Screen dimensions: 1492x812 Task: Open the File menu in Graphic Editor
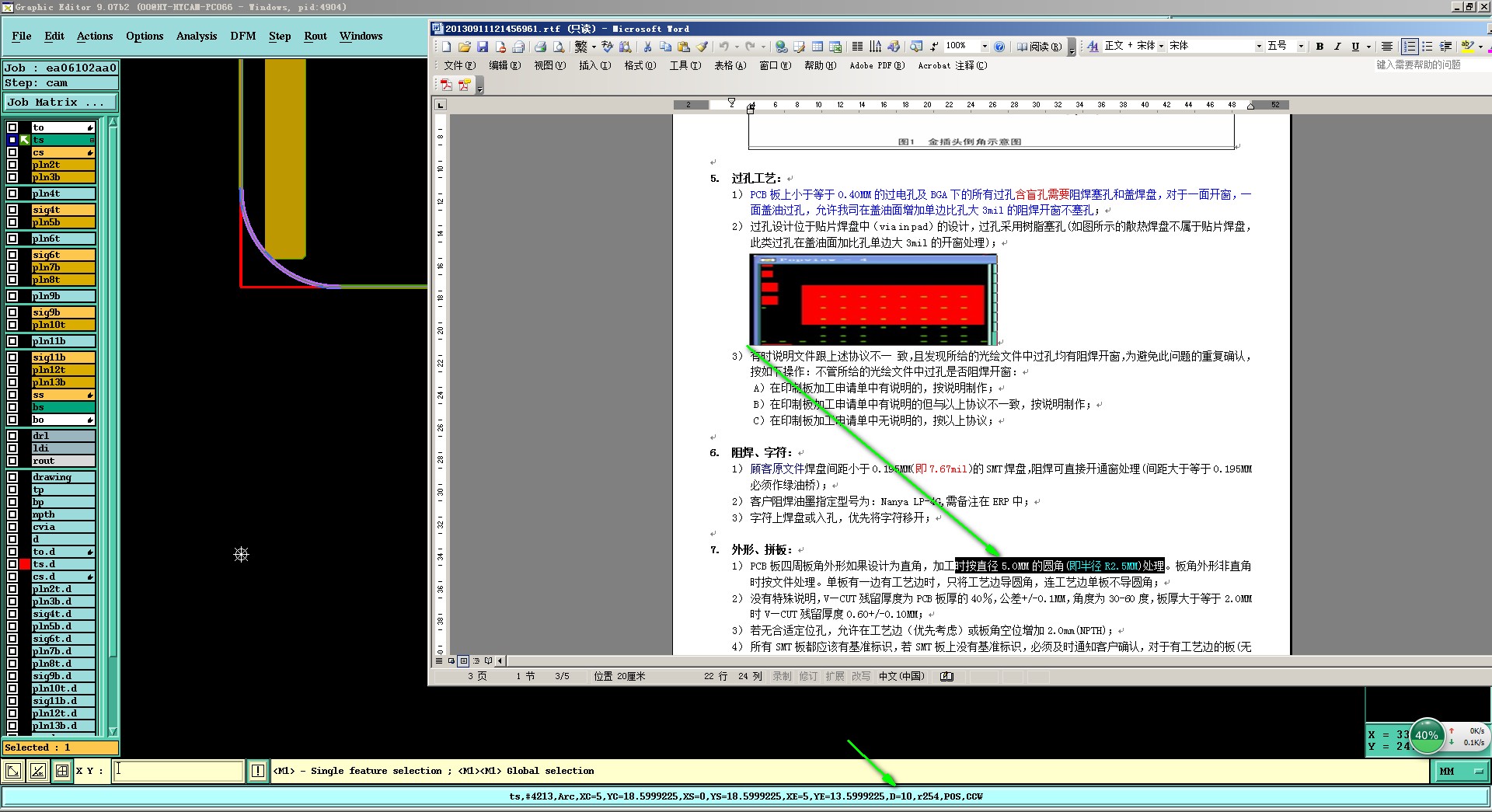point(22,36)
